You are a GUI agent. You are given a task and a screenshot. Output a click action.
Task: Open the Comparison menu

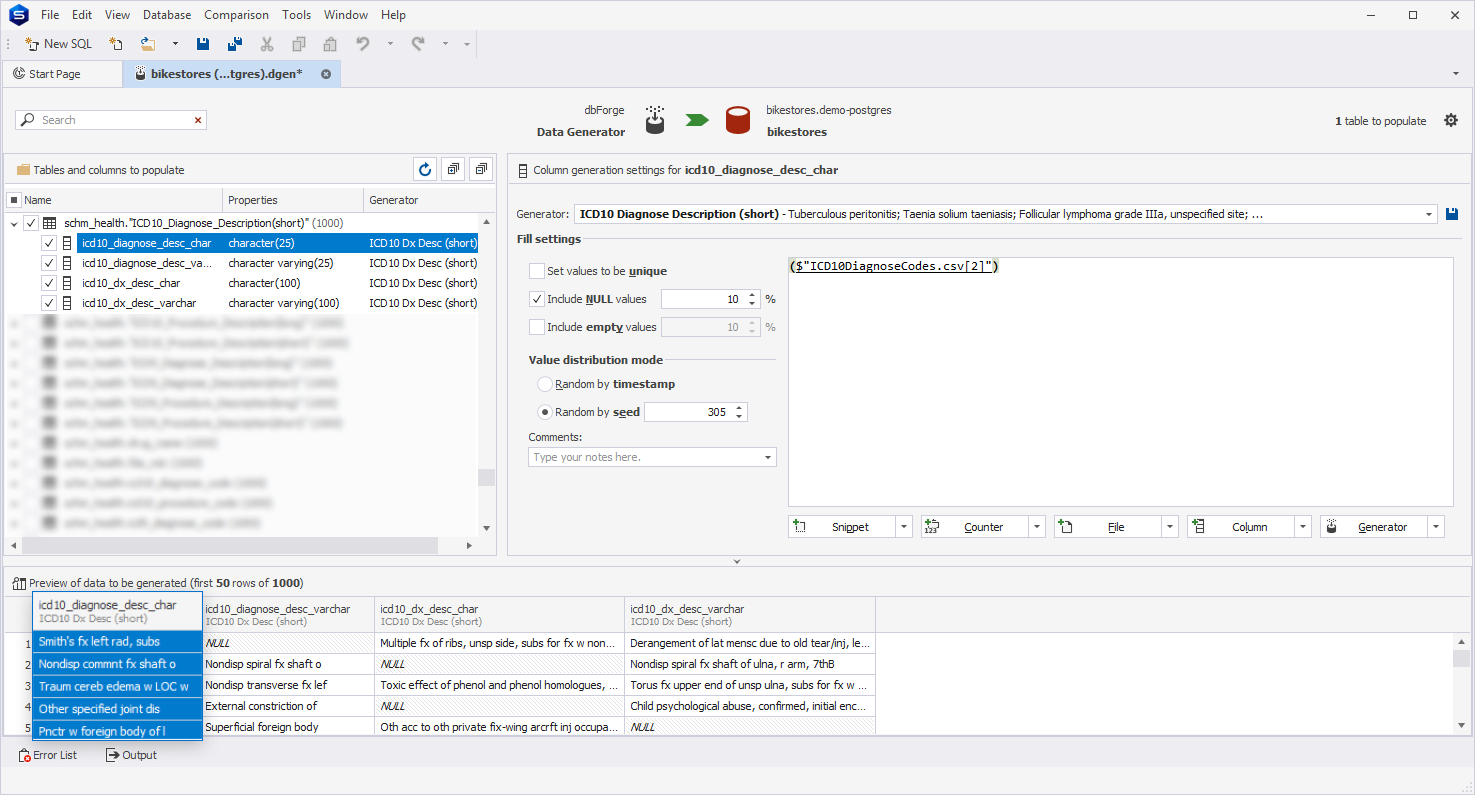(x=236, y=15)
